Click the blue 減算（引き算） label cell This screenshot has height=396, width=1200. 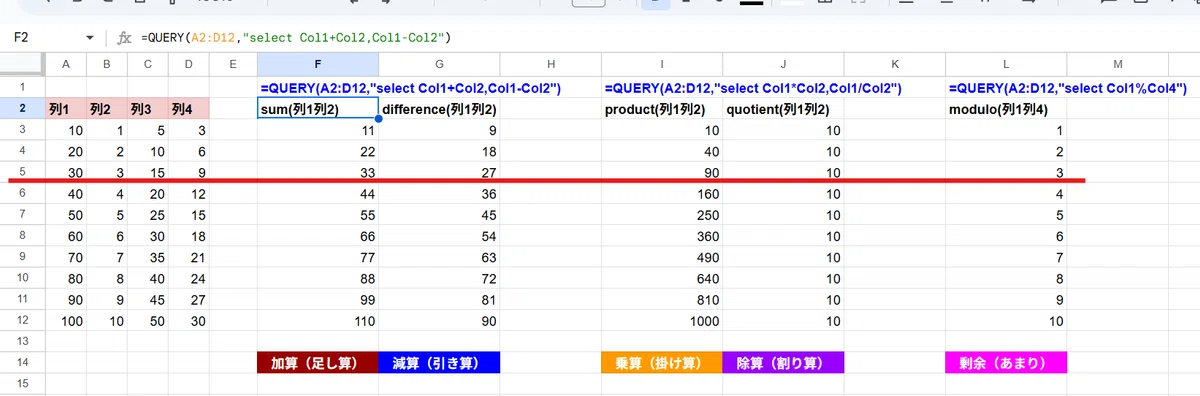440,362
